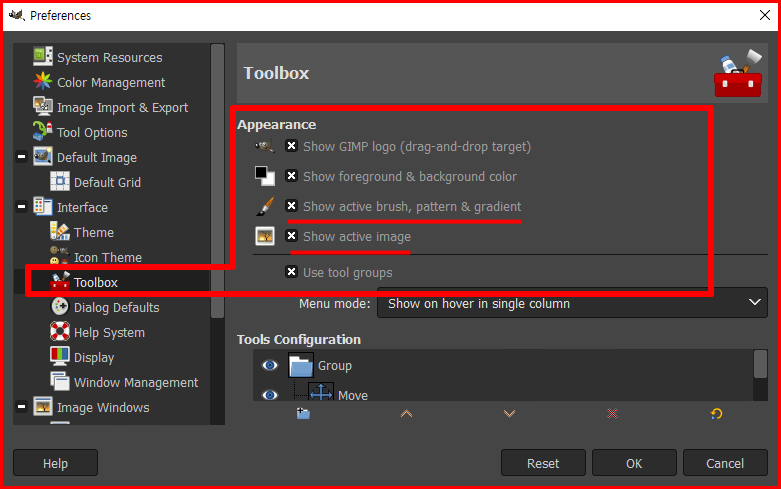
Task: Click Display in category tree
Action: coord(94,358)
